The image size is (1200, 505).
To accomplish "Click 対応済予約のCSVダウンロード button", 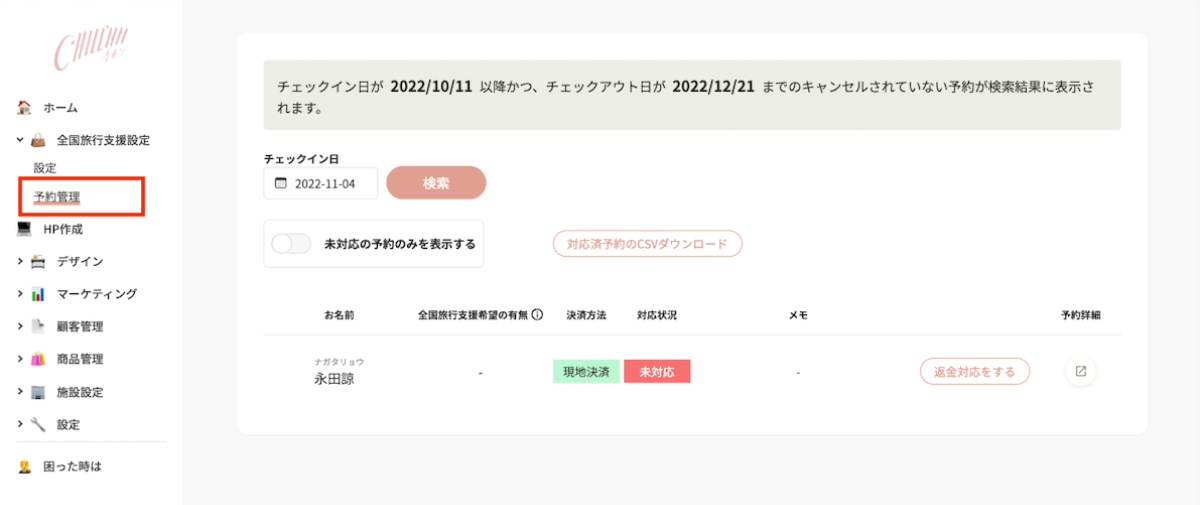I will (647, 244).
